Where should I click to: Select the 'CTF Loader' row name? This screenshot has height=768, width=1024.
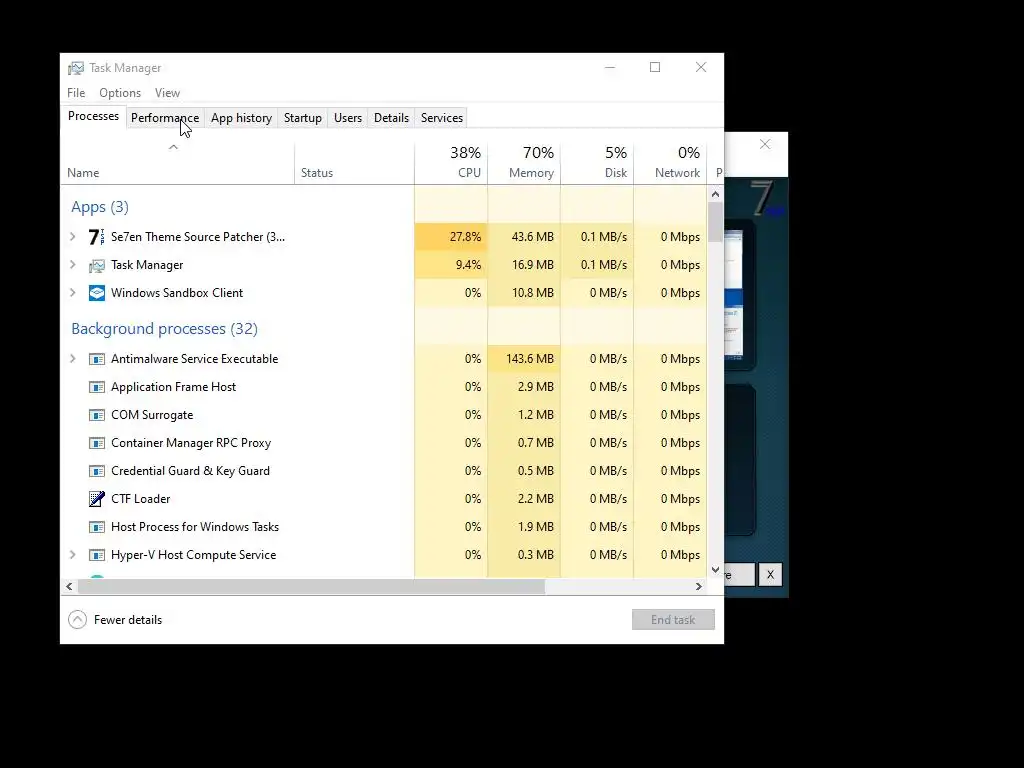tap(140, 499)
